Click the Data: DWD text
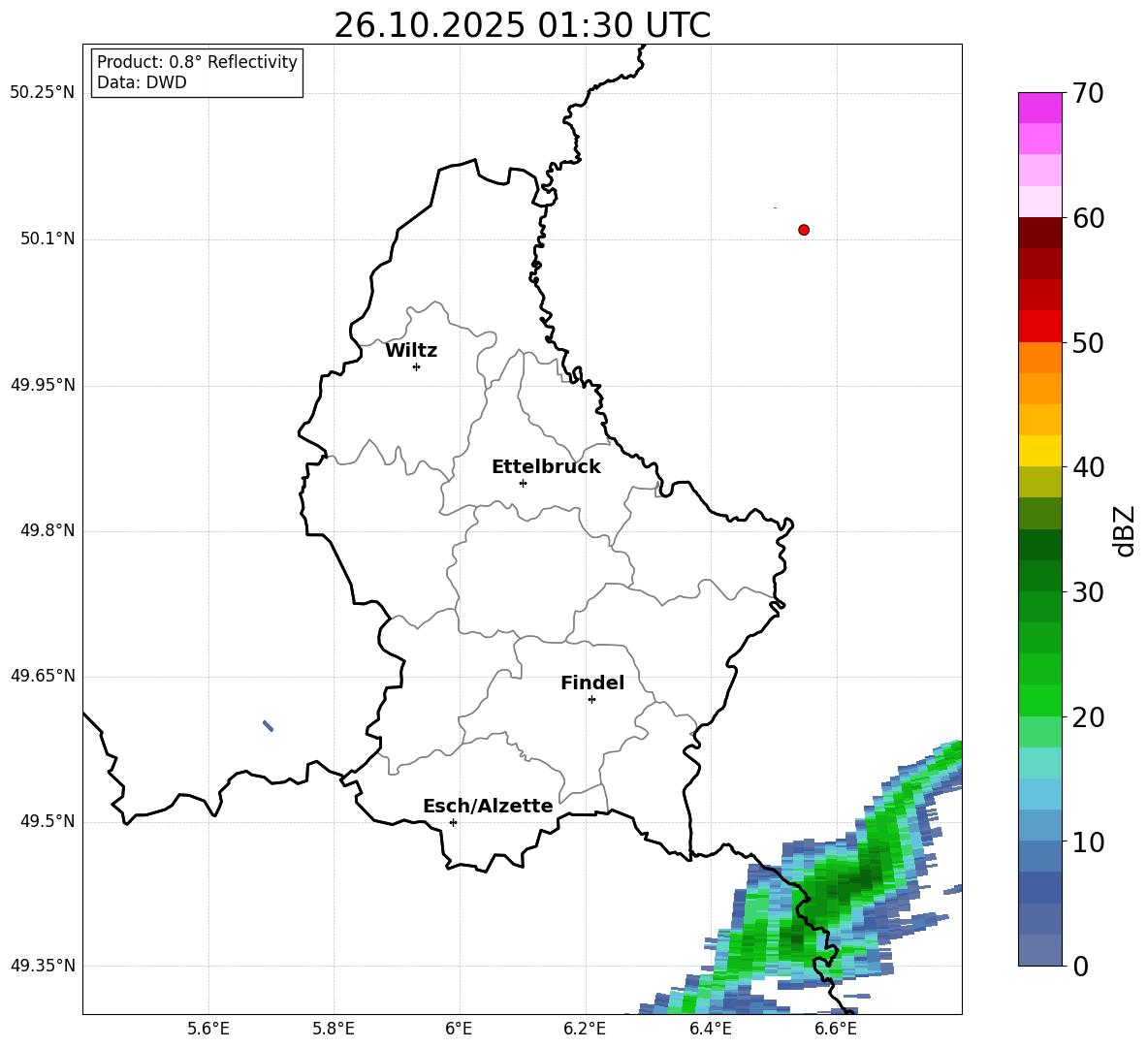This screenshot has width=1148, height=1048. pyautogui.click(x=142, y=82)
